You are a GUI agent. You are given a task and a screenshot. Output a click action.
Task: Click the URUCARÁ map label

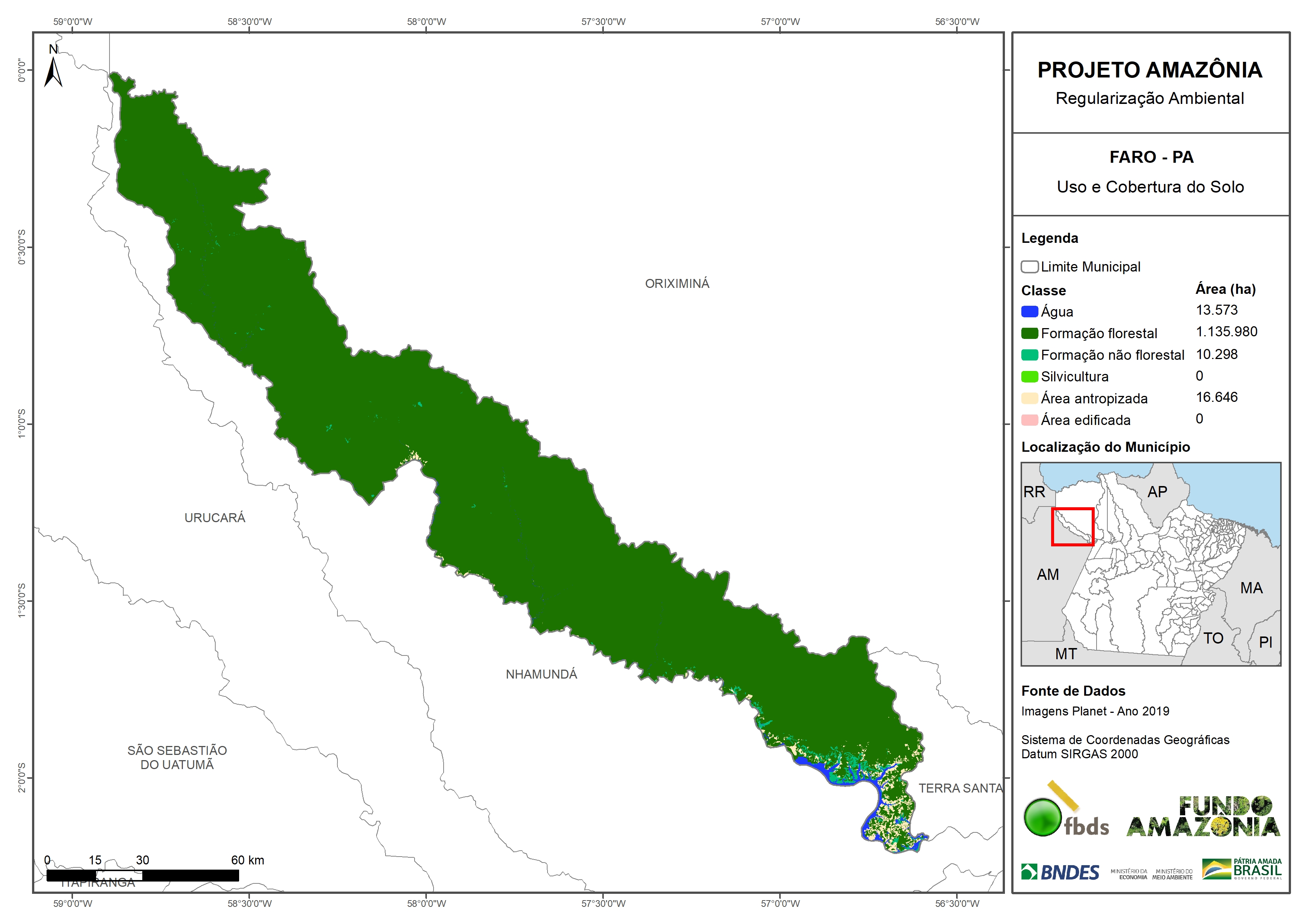[215, 518]
